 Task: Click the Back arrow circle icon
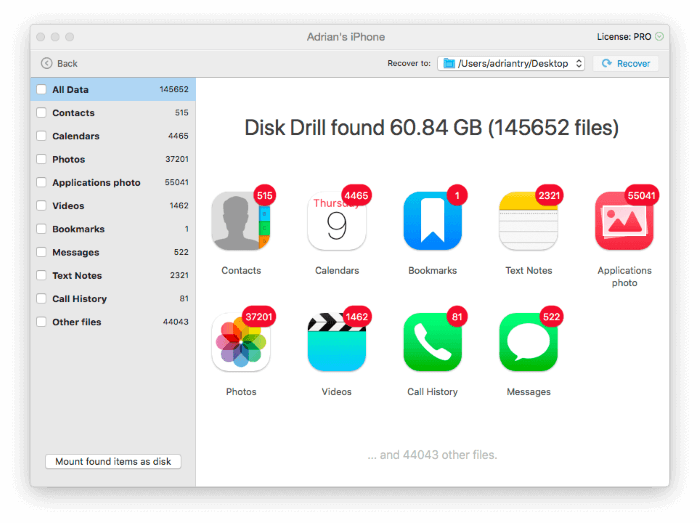click(x=46, y=63)
